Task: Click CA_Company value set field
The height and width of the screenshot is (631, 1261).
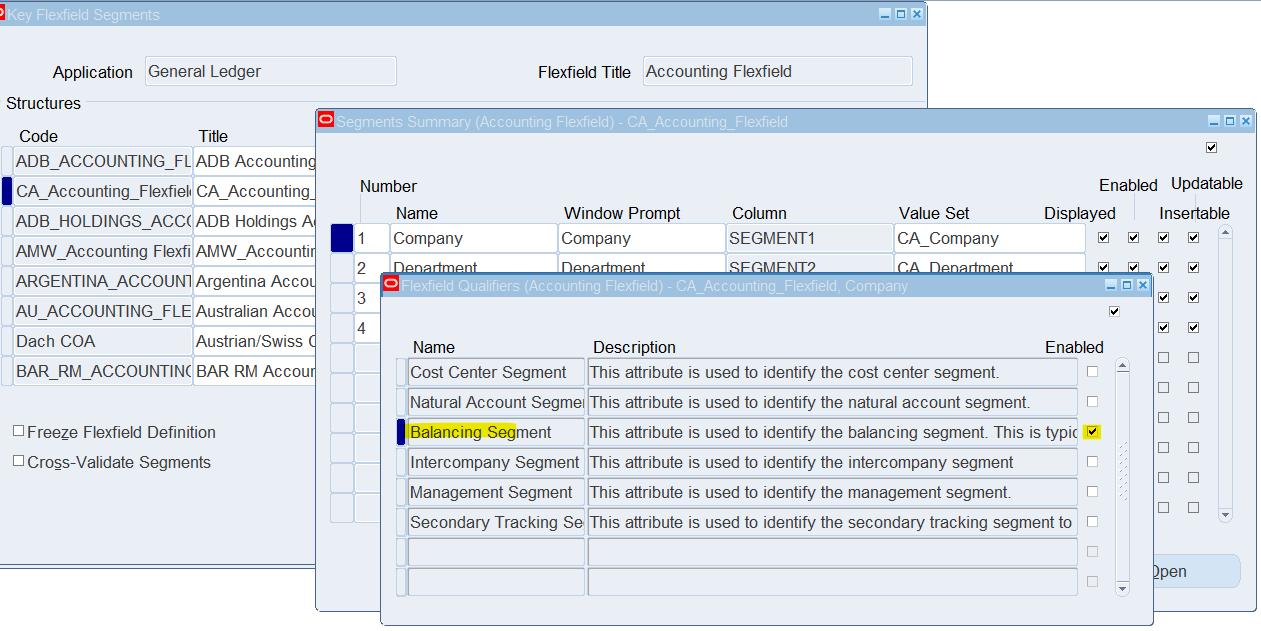Action: 989,238
